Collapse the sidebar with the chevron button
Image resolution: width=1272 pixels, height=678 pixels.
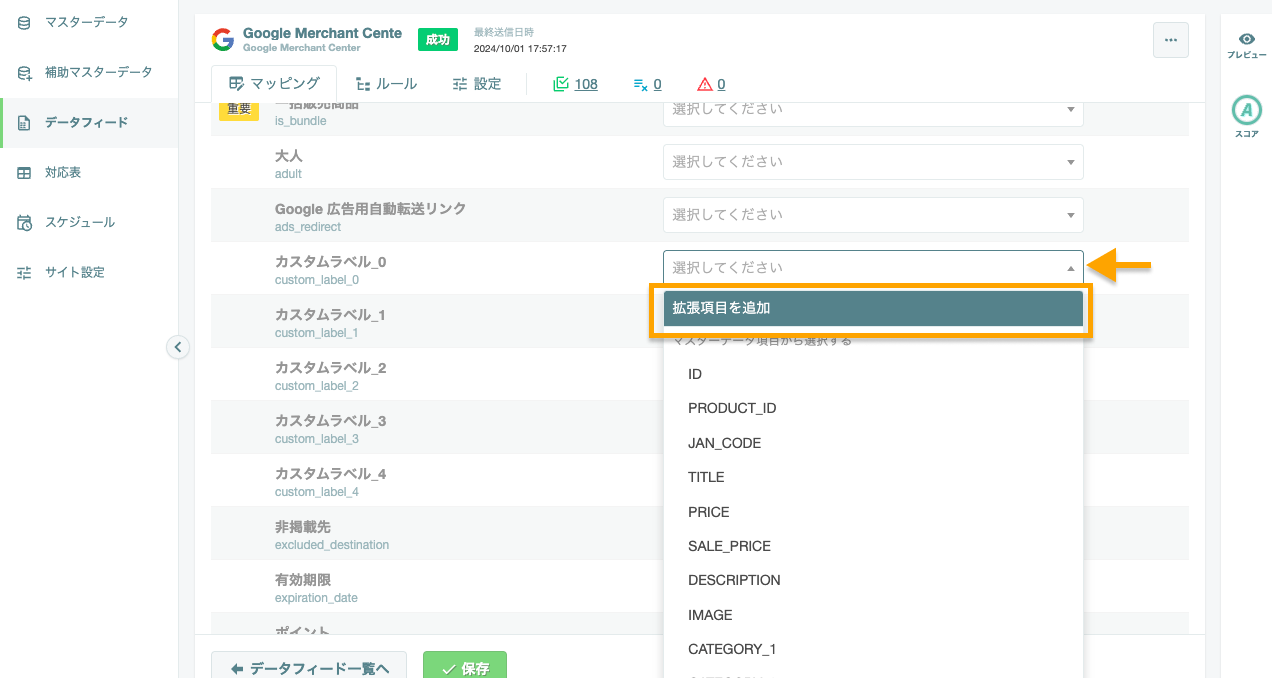tap(178, 347)
